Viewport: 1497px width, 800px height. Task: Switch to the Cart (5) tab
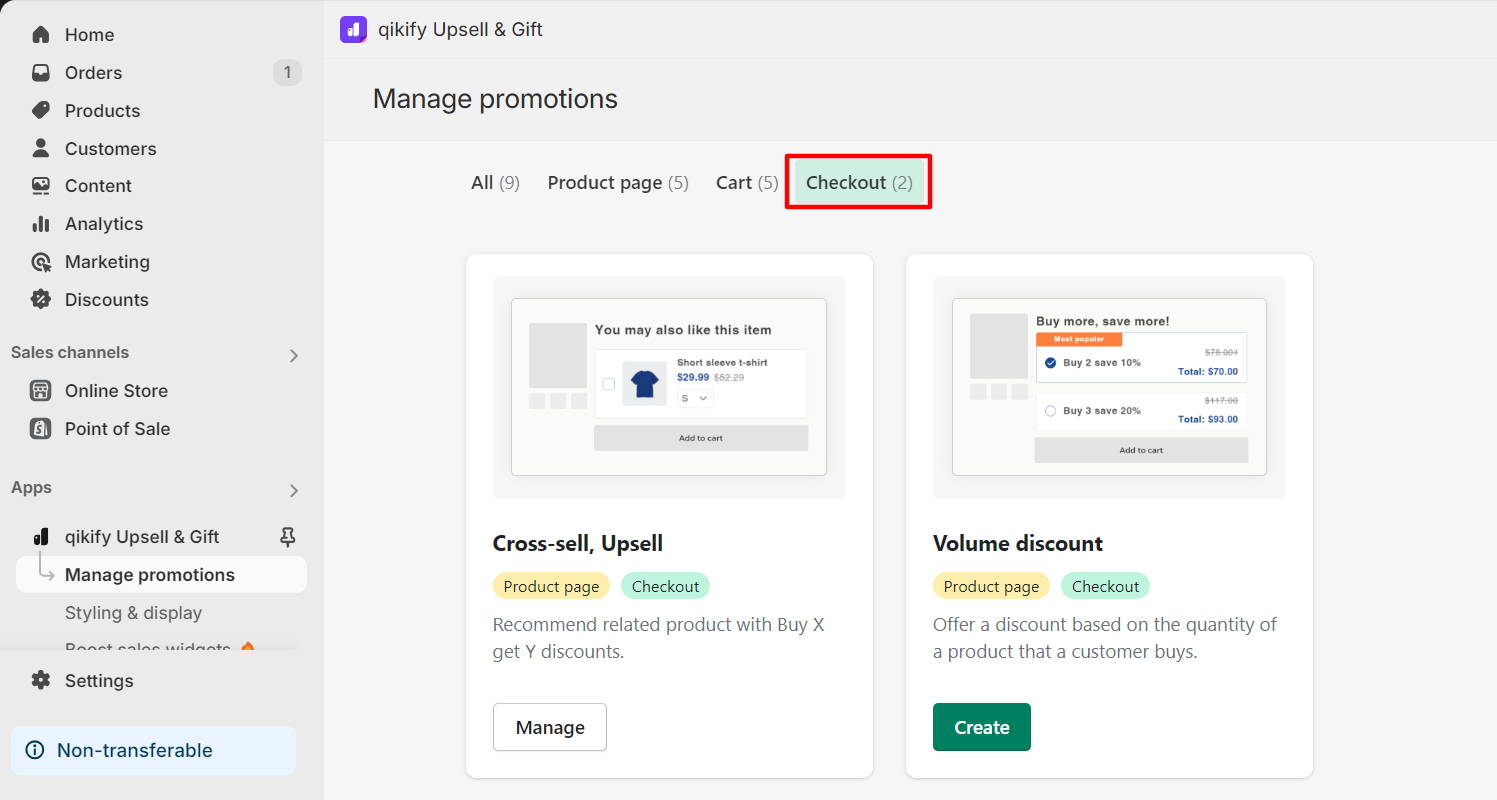pyautogui.click(x=747, y=182)
